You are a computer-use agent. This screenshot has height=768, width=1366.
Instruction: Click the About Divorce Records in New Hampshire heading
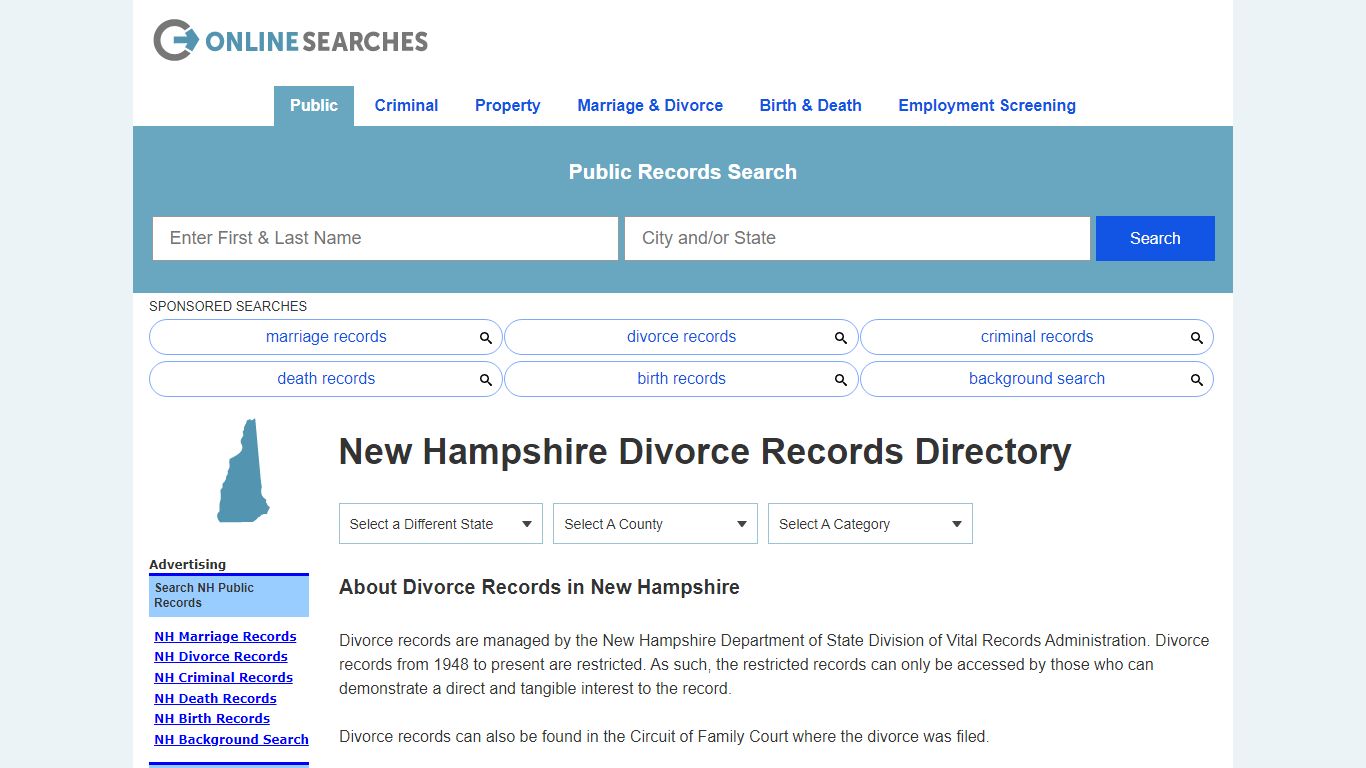(539, 587)
